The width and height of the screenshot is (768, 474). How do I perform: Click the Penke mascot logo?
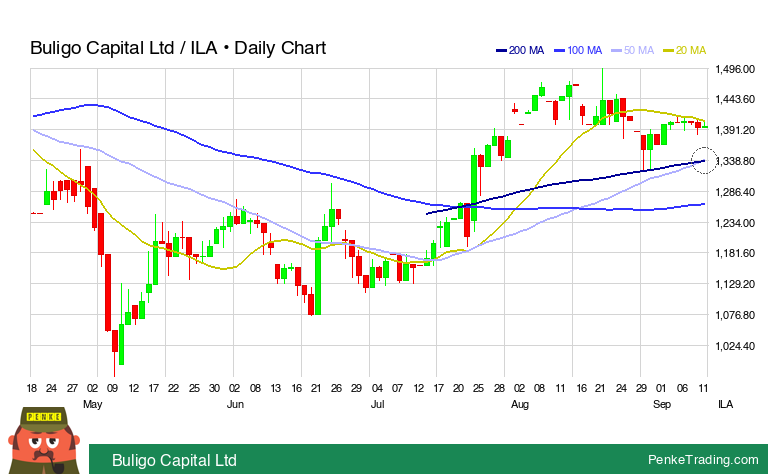[44, 440]
